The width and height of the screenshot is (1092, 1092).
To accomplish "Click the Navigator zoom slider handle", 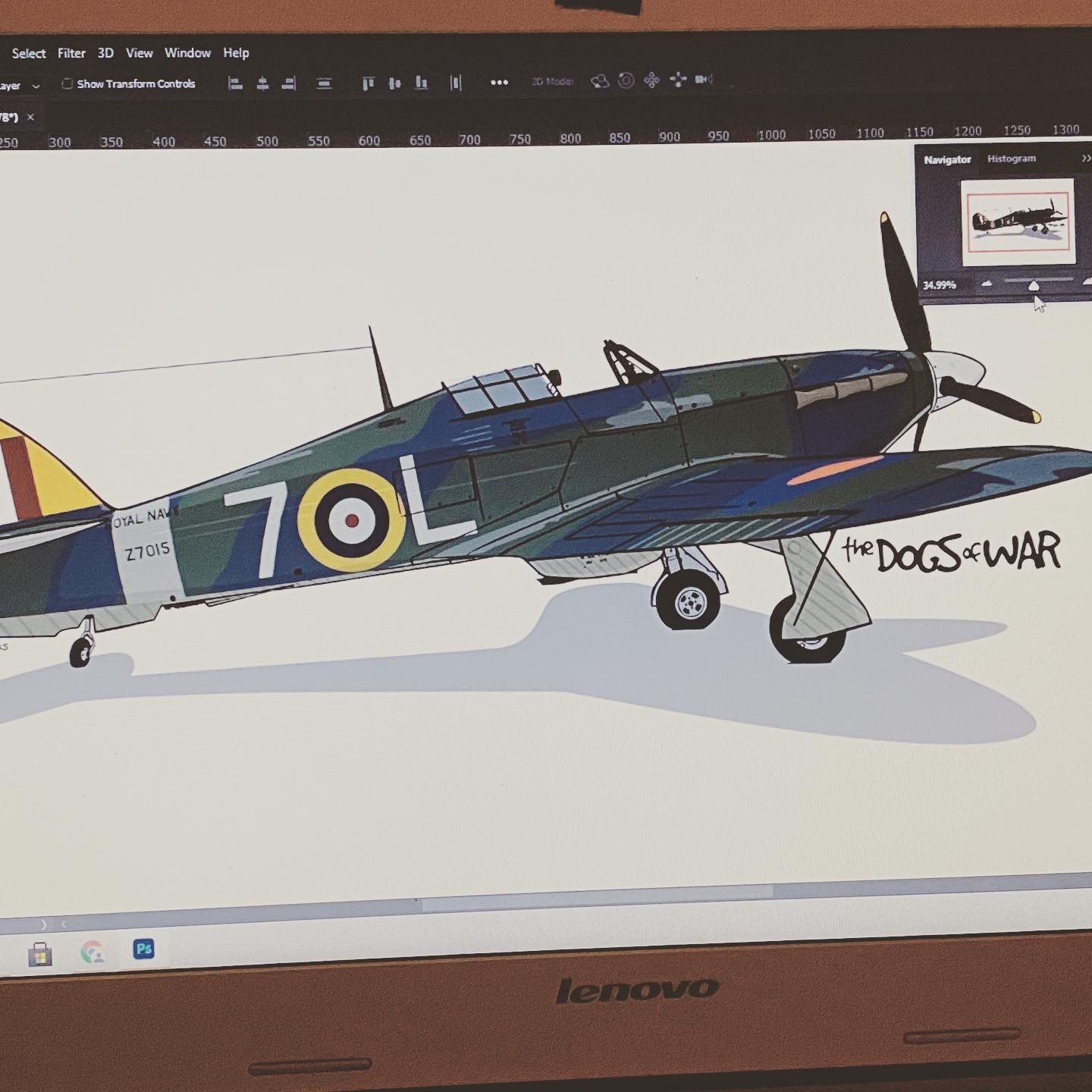I will tap(1034, 285).
